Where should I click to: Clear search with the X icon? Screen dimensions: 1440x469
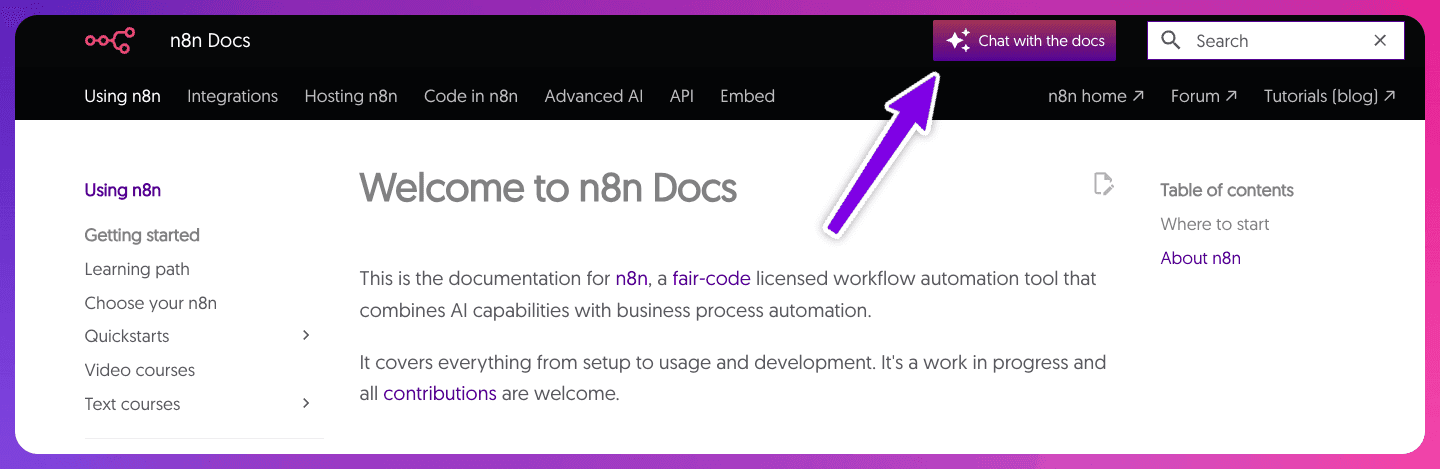[x=1380, y=41]
